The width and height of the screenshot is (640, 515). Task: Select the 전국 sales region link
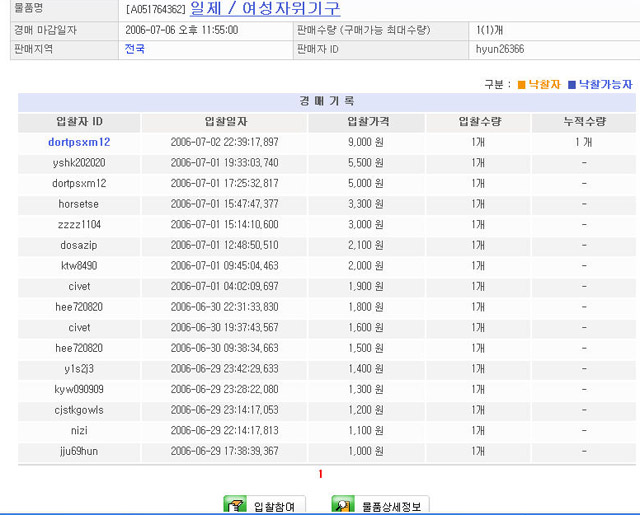coord(135,48)
